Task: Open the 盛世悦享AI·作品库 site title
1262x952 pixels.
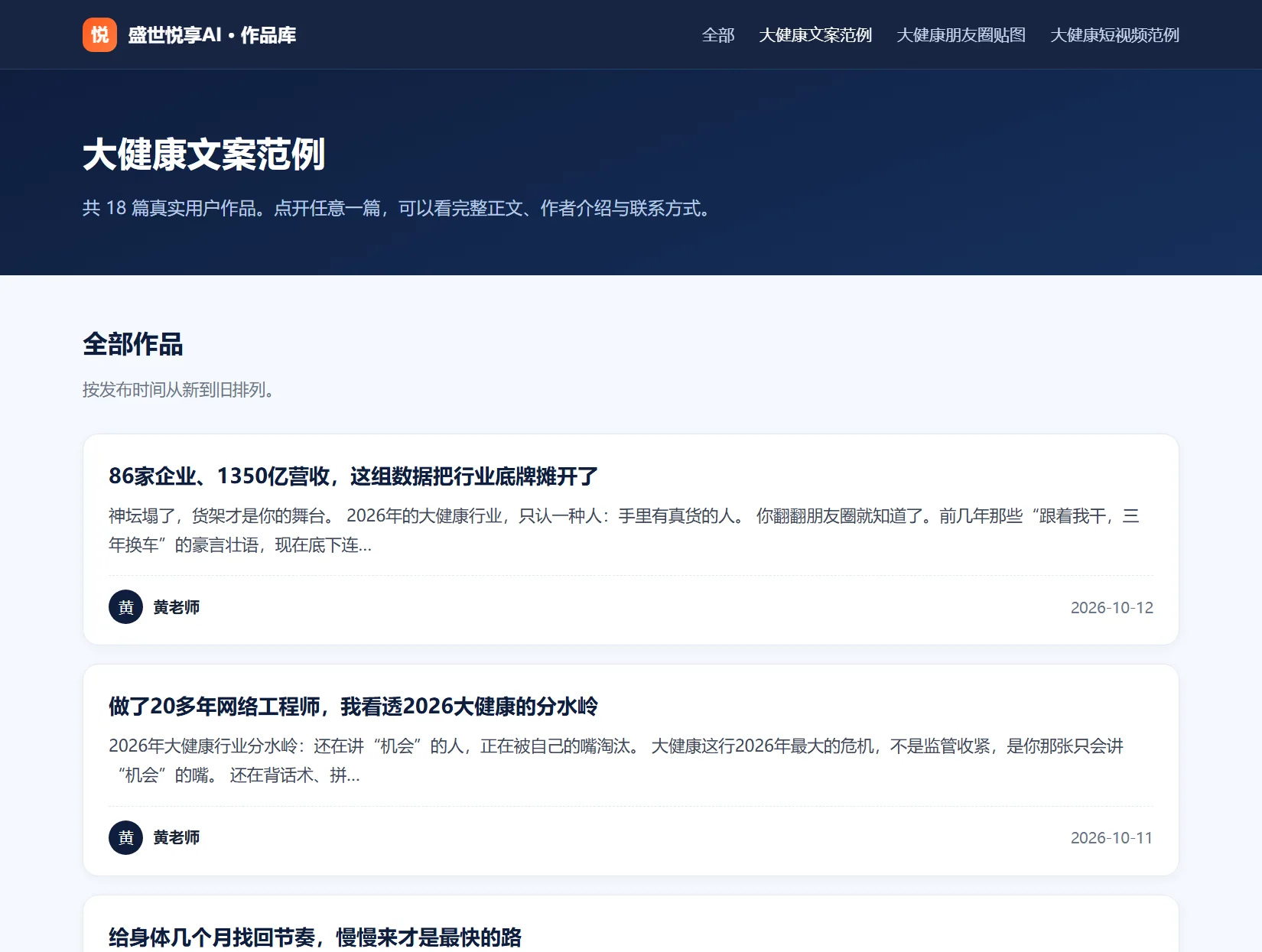Action: (x=212, y=35)
